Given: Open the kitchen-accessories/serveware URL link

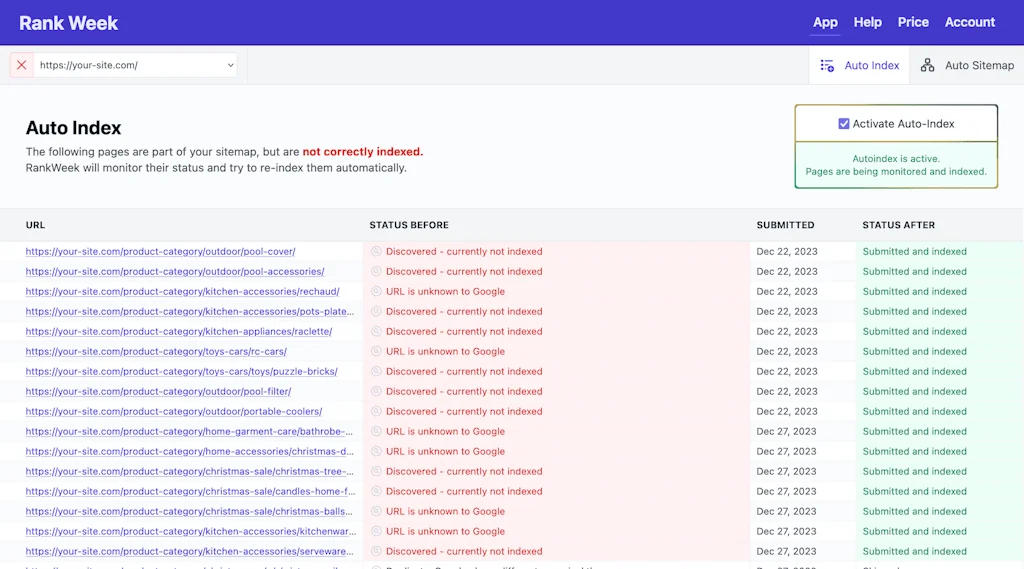Looking at the screenshot, I should [189, 551].
